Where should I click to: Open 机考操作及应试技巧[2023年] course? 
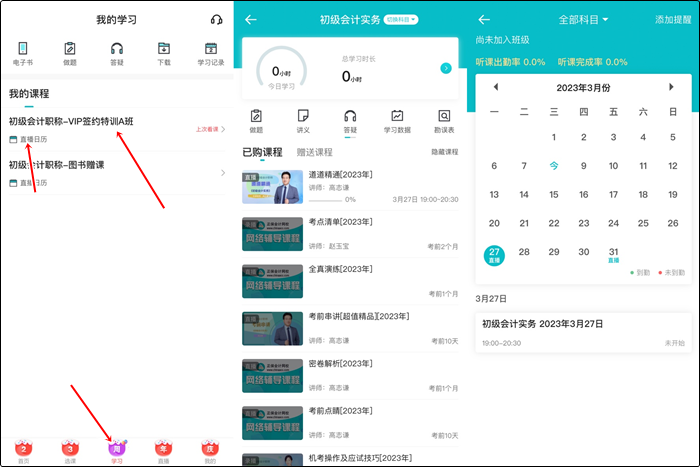tap(350, 459)
